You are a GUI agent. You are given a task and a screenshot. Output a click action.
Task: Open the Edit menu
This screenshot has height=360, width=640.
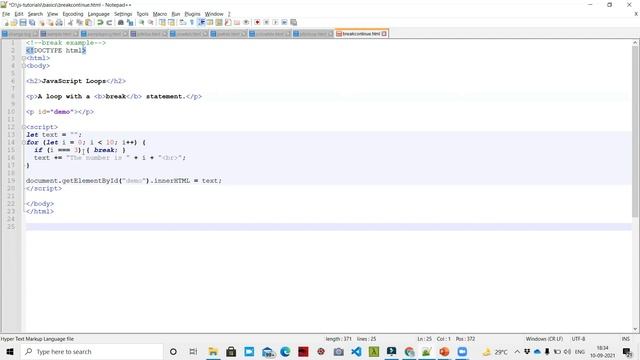click(19, 14)
